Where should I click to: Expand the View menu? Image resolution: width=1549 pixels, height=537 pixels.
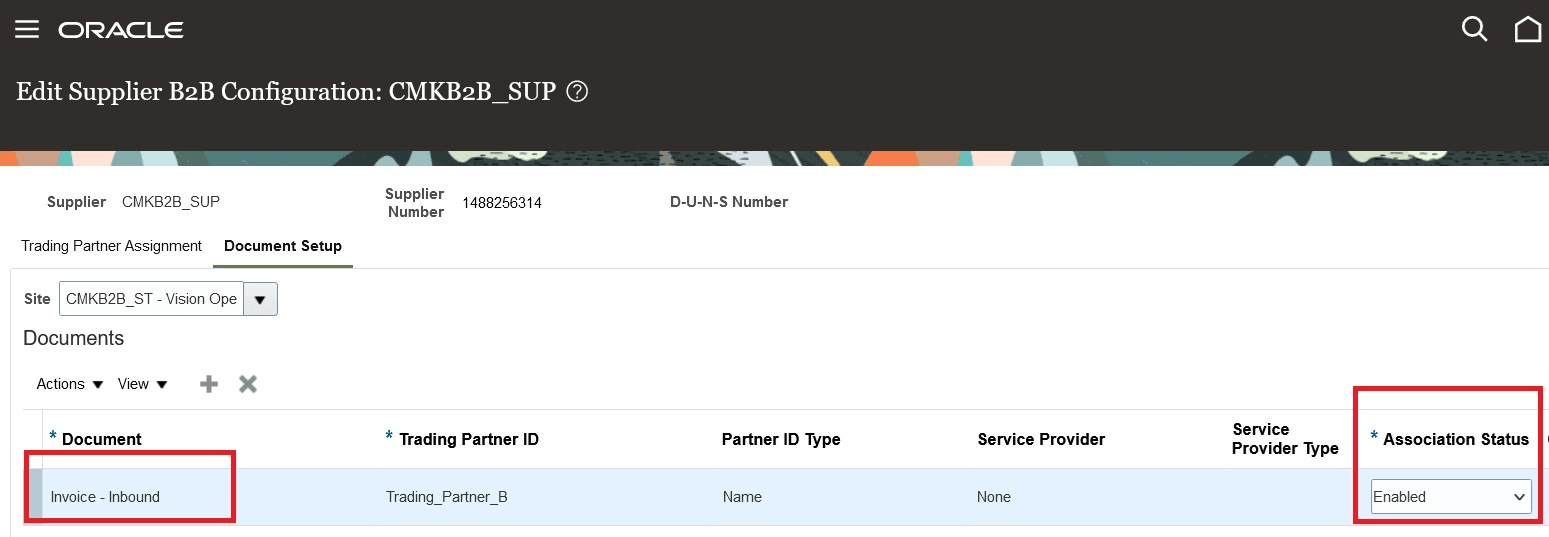(x=143, y=384)
